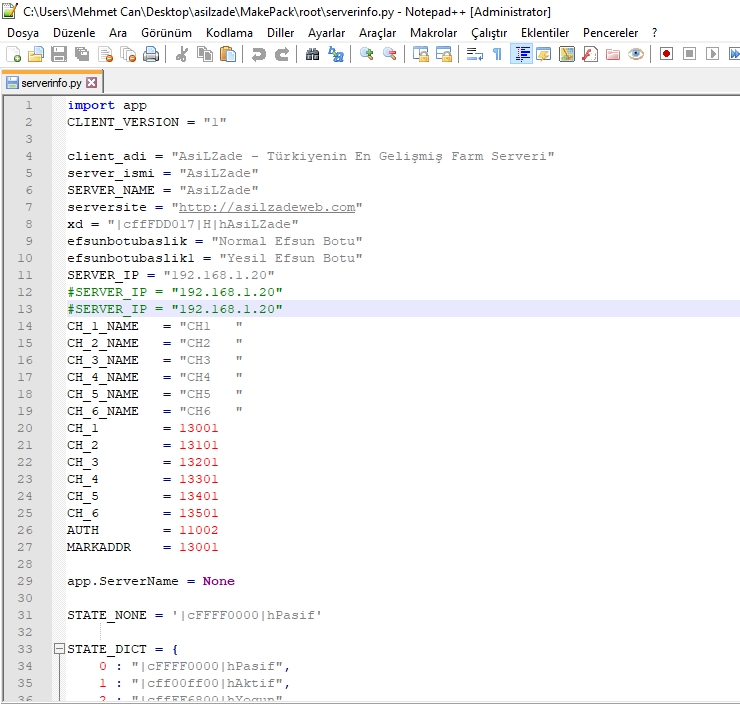The width and height of the screenshot is (740, 704).
Task: Open the question mark help menu
Action: [x=654, y=33]
